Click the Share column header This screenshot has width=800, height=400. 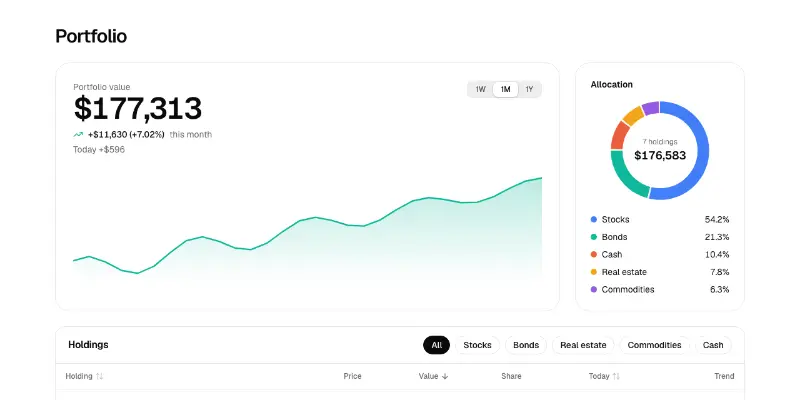[x=511, y=376]
